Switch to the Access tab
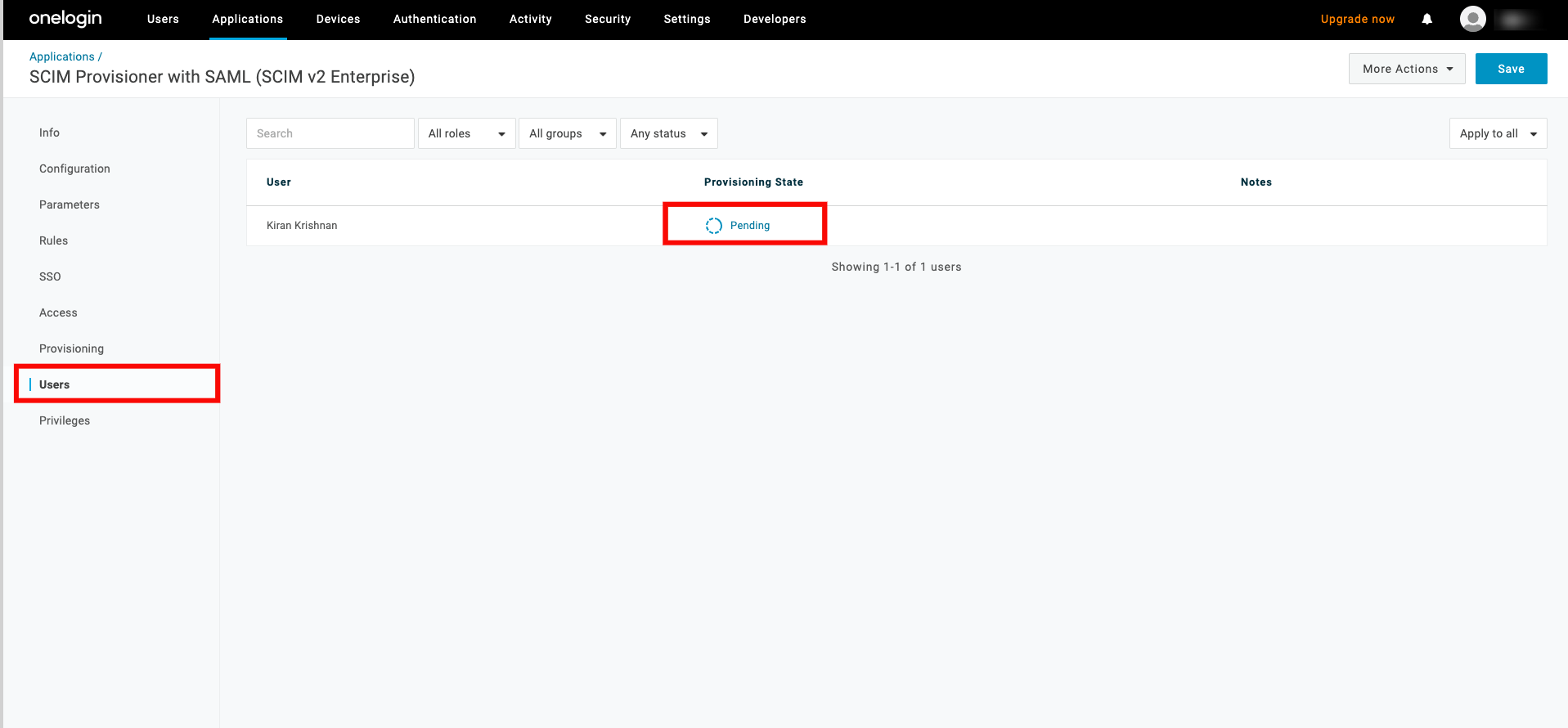This screenshot has width=1568, height=728. pos(58,312)
